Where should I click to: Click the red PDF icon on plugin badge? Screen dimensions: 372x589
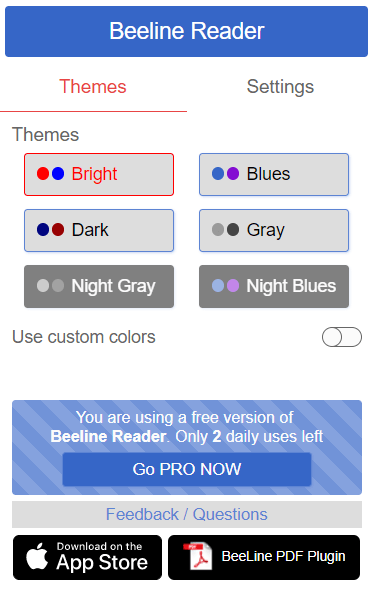point(198,556)
